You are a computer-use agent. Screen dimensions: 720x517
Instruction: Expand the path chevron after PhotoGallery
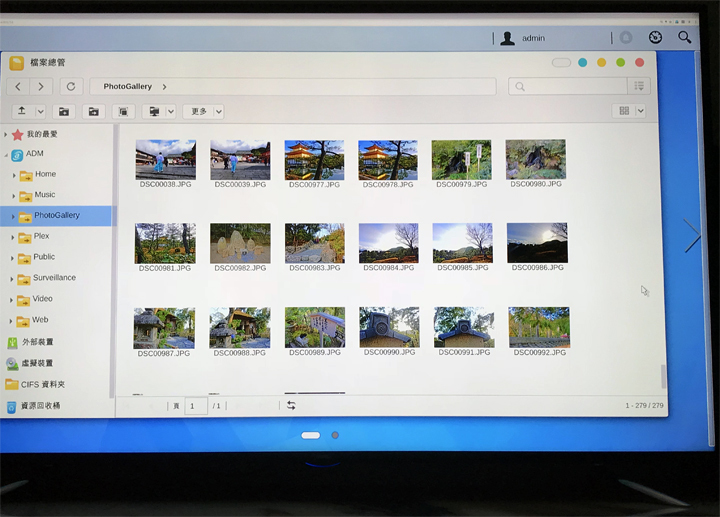164,86
